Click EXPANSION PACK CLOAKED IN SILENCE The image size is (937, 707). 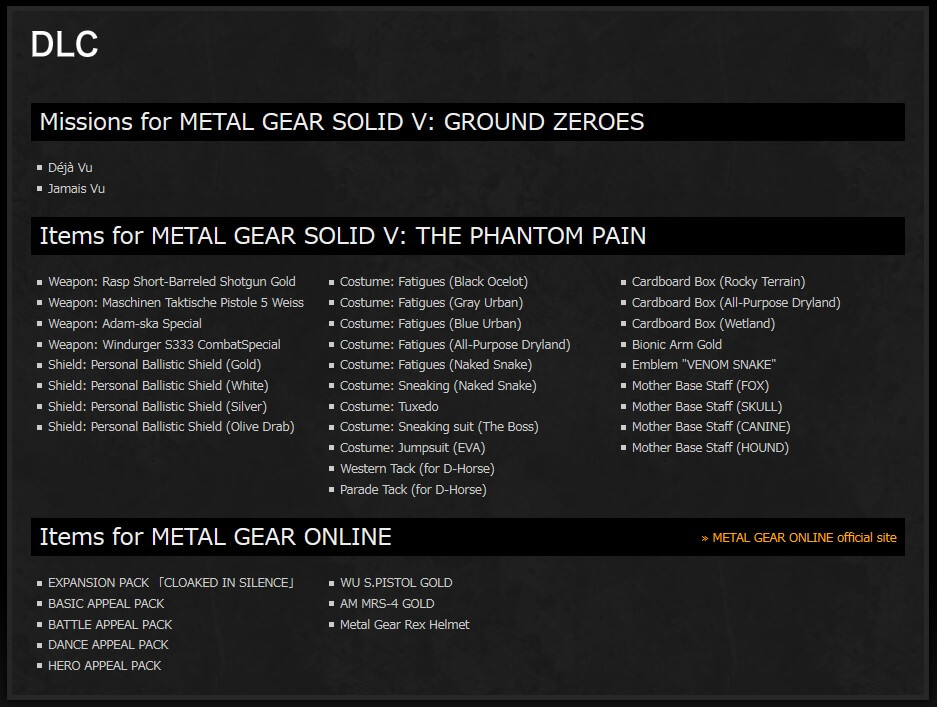click(171, 583)
